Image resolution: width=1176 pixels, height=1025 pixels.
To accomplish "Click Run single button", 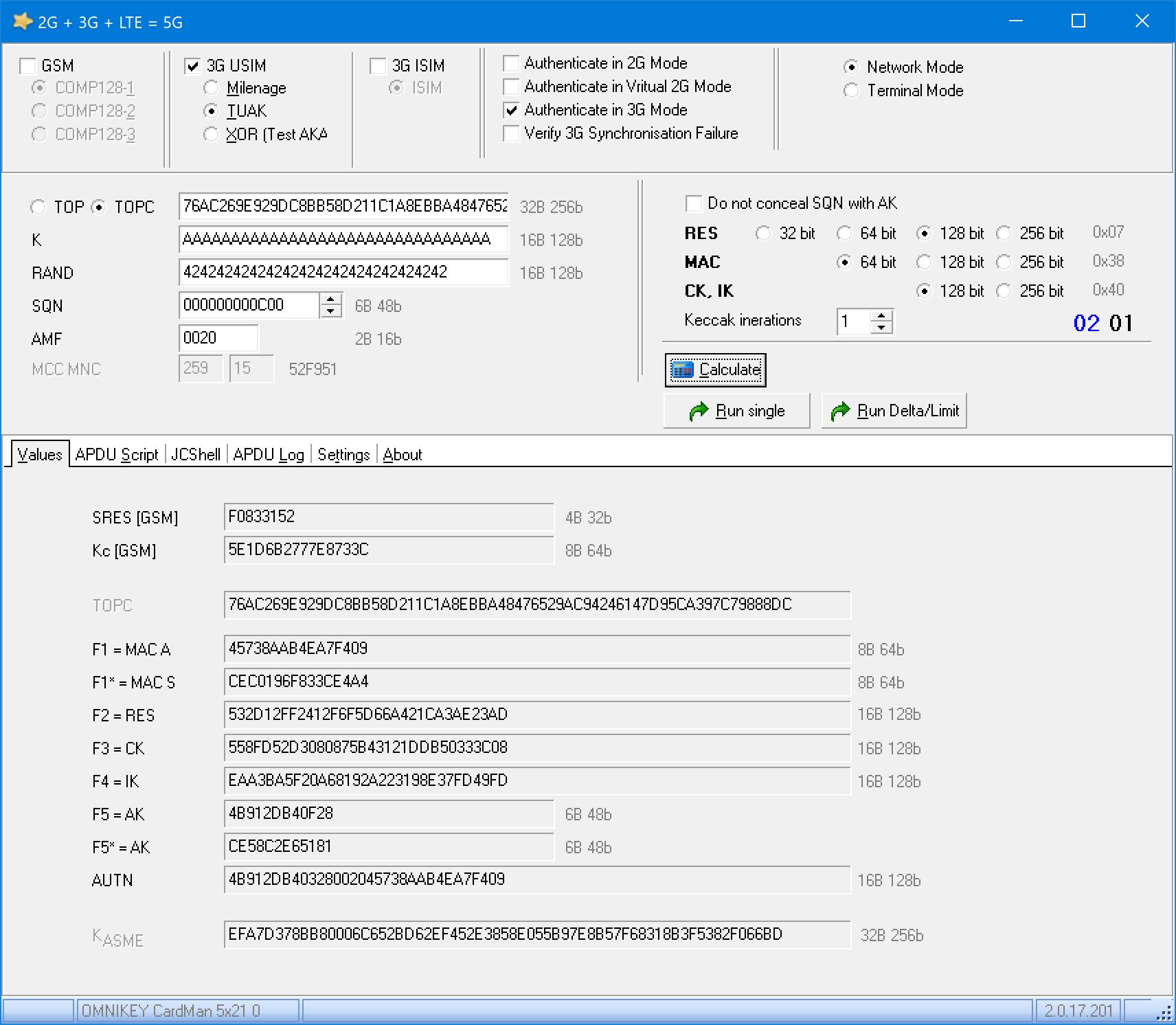I will point(736,411).
